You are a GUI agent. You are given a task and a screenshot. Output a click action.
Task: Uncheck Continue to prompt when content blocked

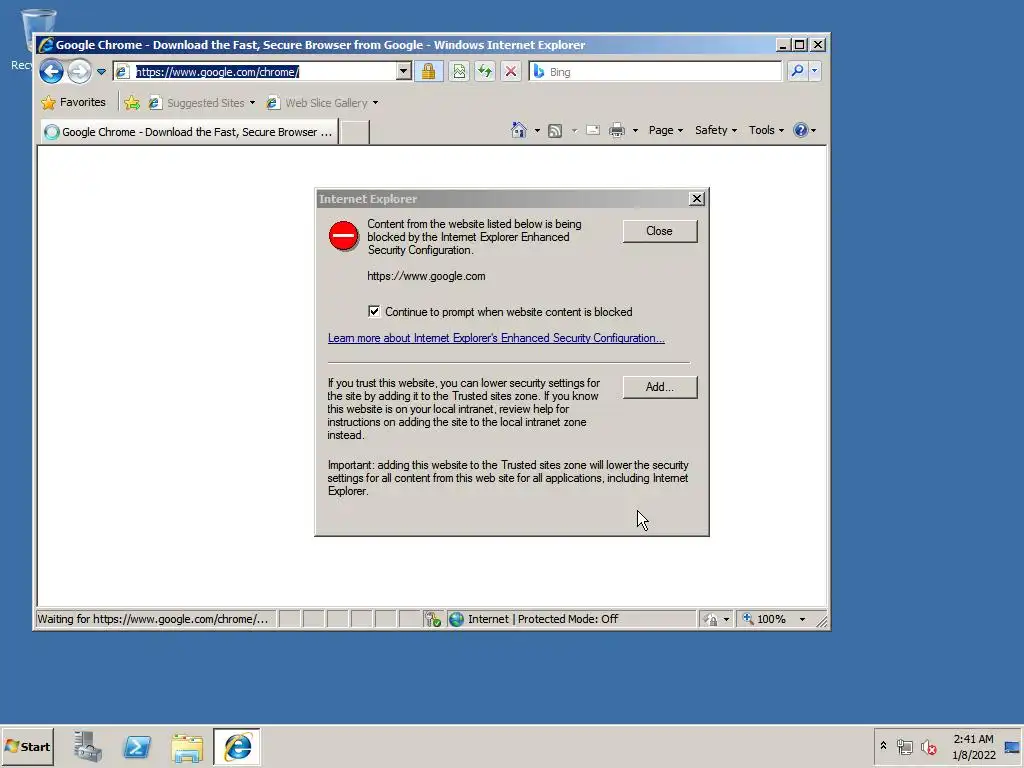[374, 312]
